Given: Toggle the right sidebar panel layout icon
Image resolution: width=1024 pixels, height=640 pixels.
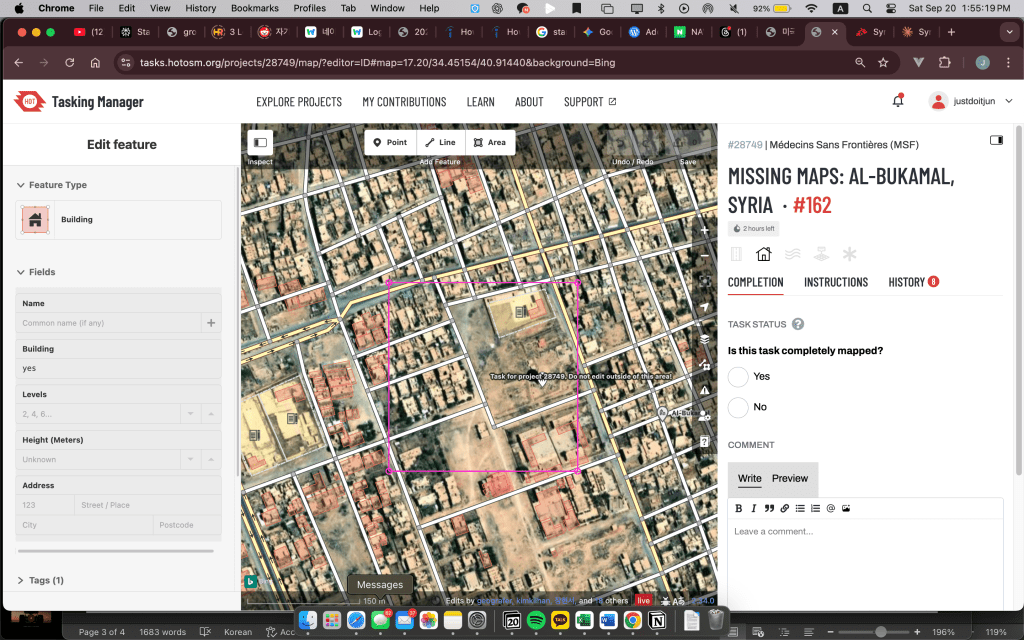Looking at the screenshot, I should [996, 141].
